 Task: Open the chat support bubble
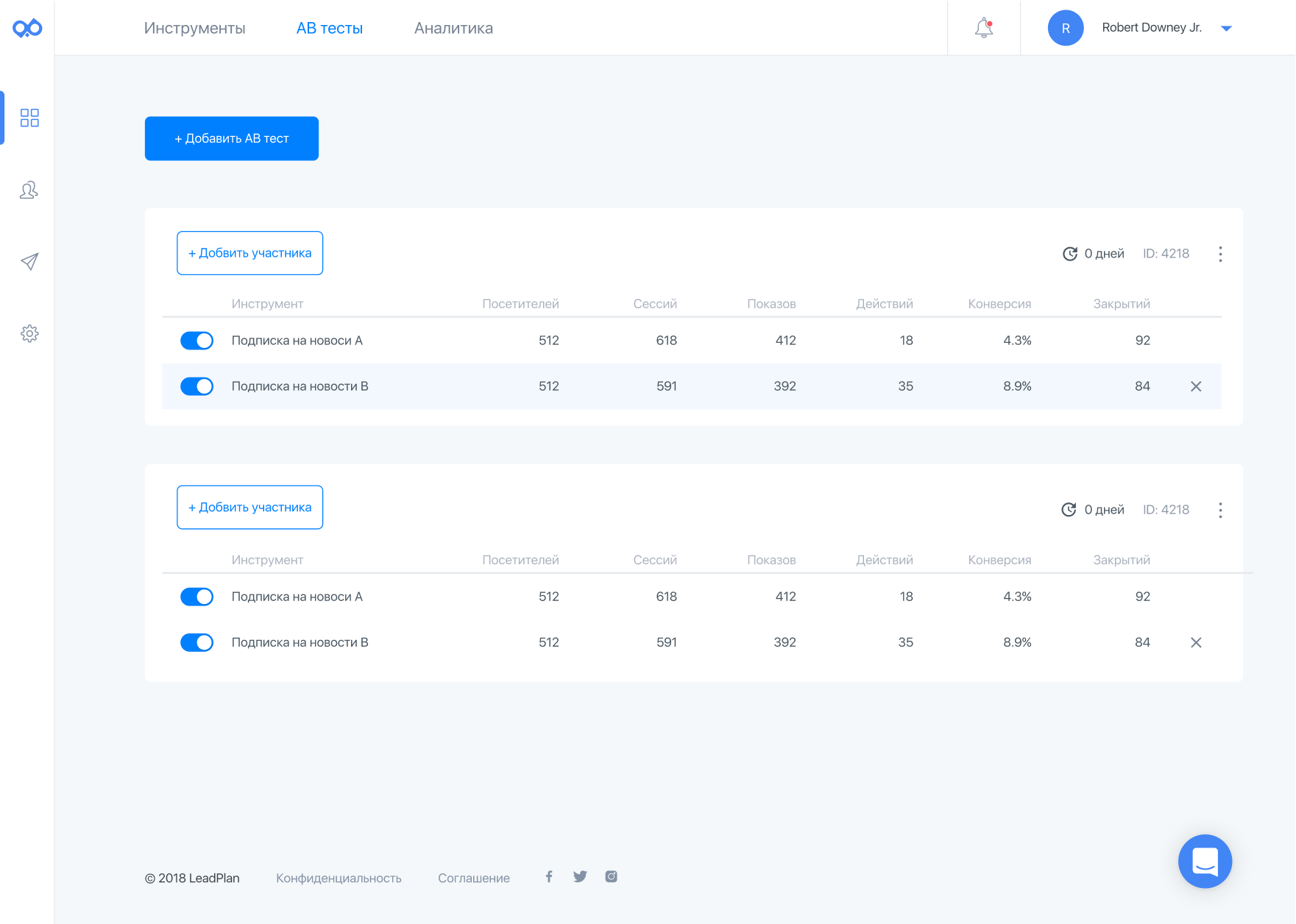coord(1205,861)
